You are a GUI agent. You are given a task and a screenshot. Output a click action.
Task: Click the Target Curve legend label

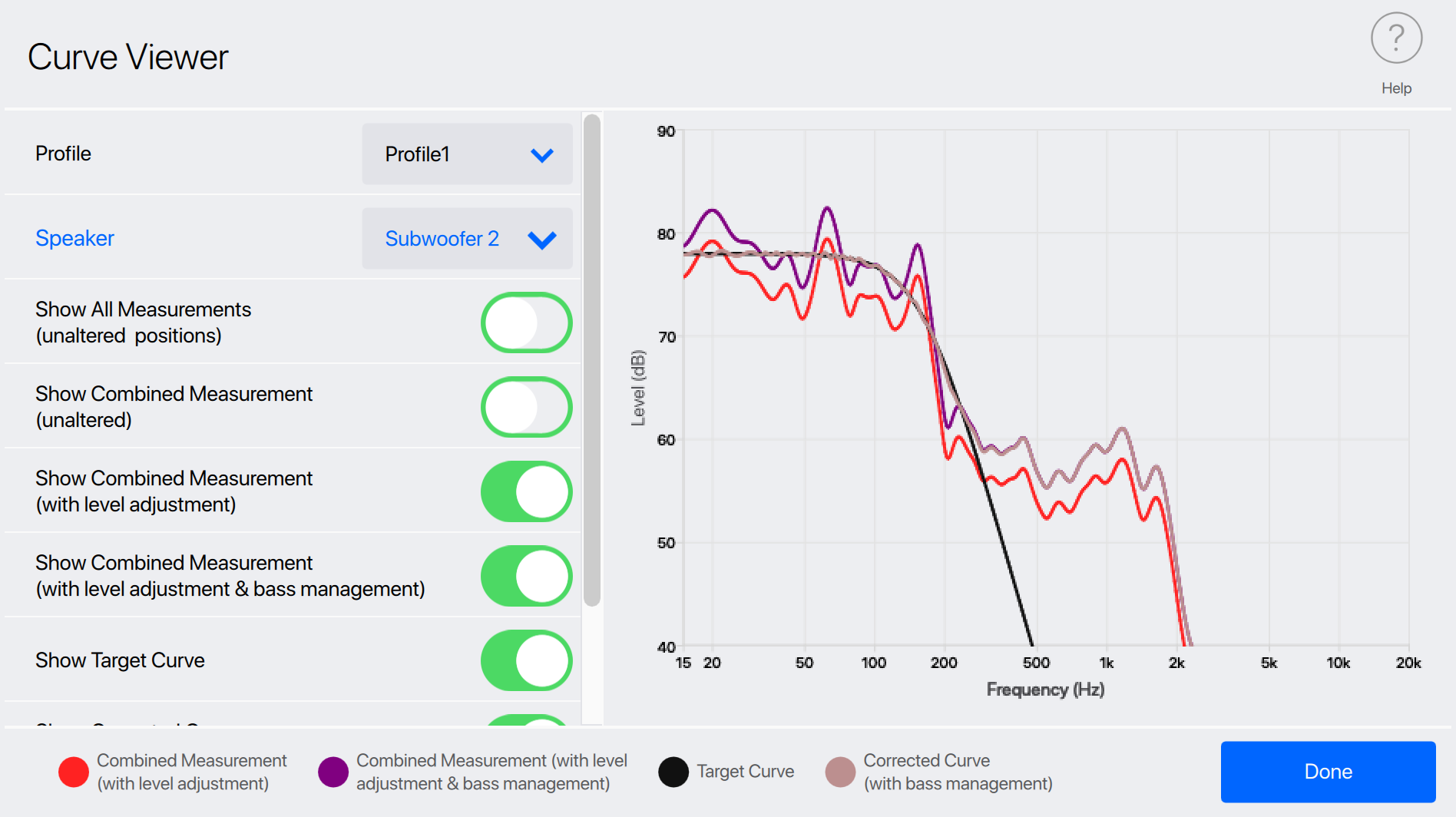[745, 772]
